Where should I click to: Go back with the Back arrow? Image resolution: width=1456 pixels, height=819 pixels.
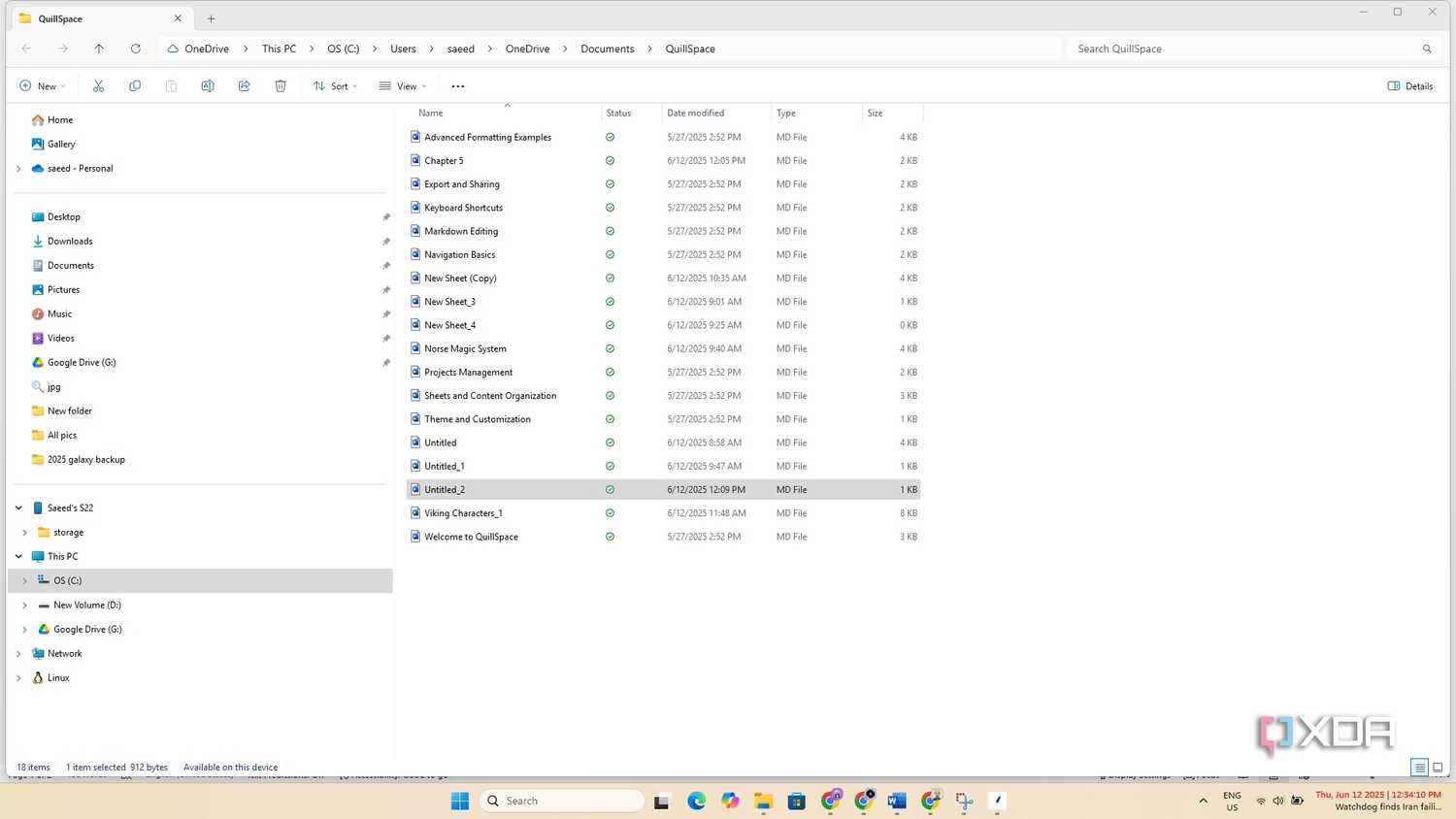tap(26, 49)
